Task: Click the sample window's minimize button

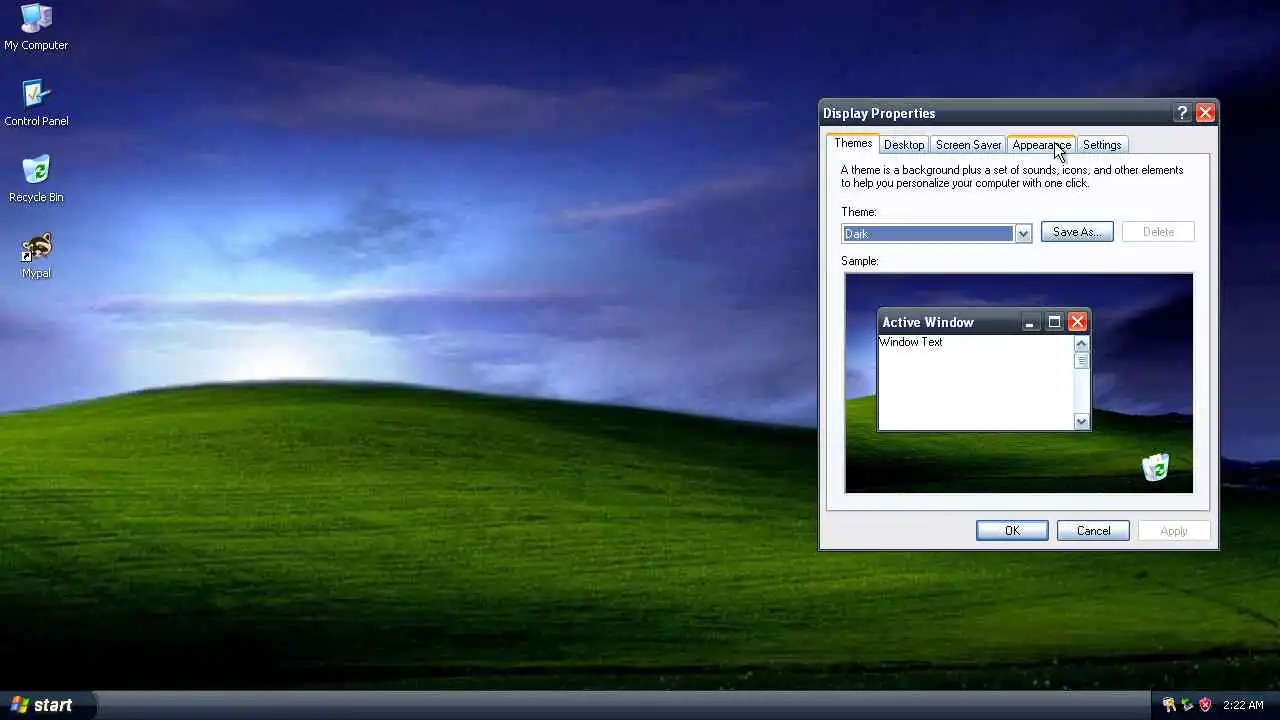Action: [x=1031, y=322]
